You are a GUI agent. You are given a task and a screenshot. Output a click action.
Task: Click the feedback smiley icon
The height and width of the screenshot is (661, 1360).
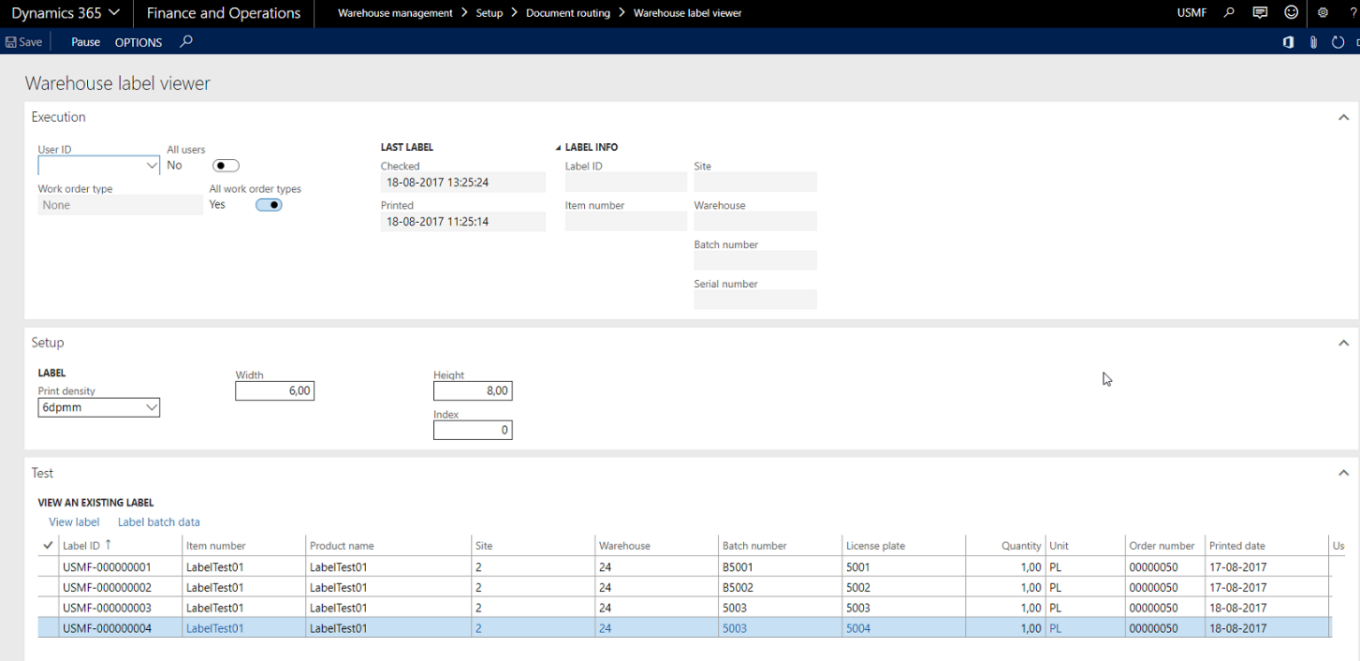[x=1291, y=12]
